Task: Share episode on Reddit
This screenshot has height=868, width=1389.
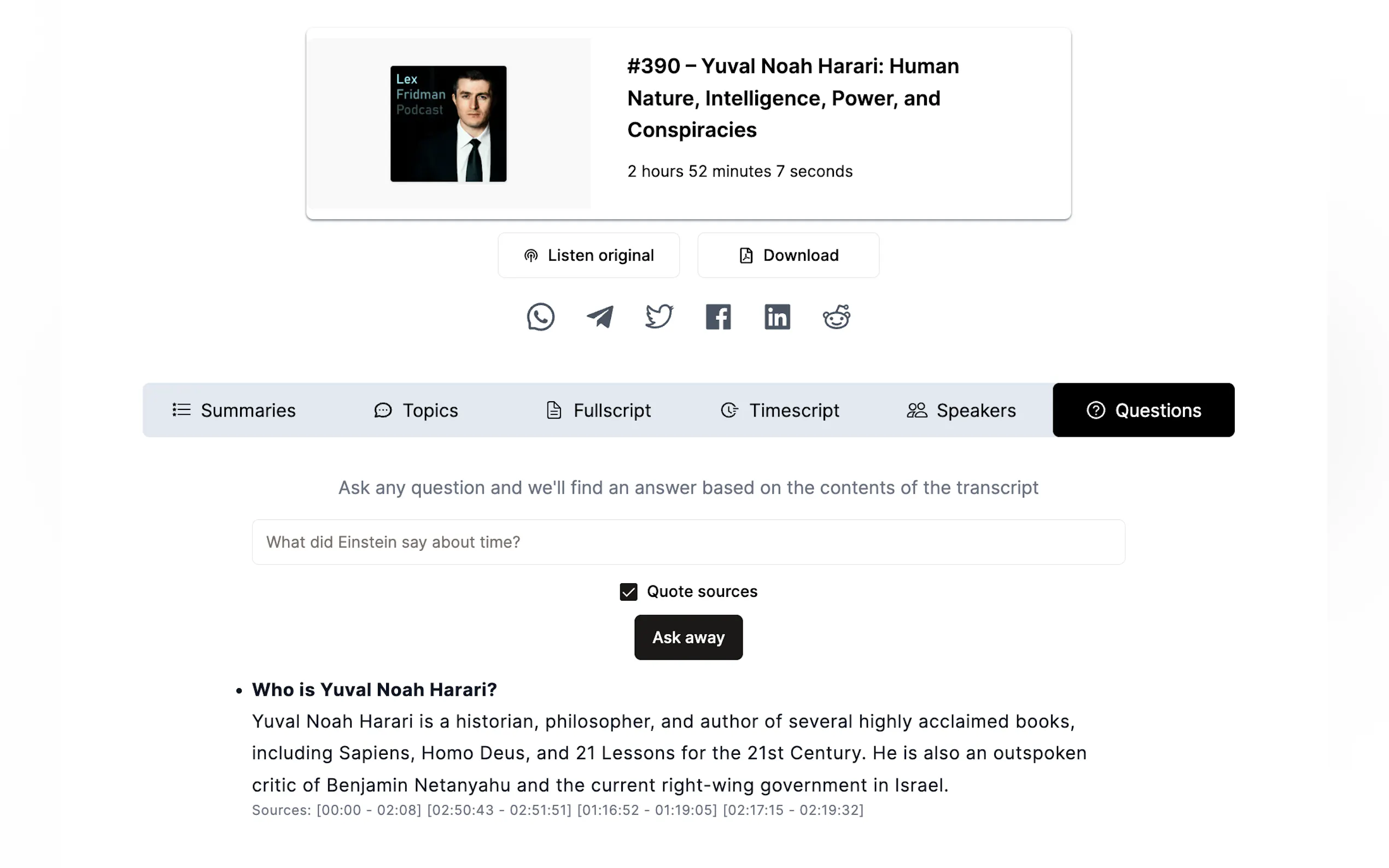Action: tap(837, 317)
